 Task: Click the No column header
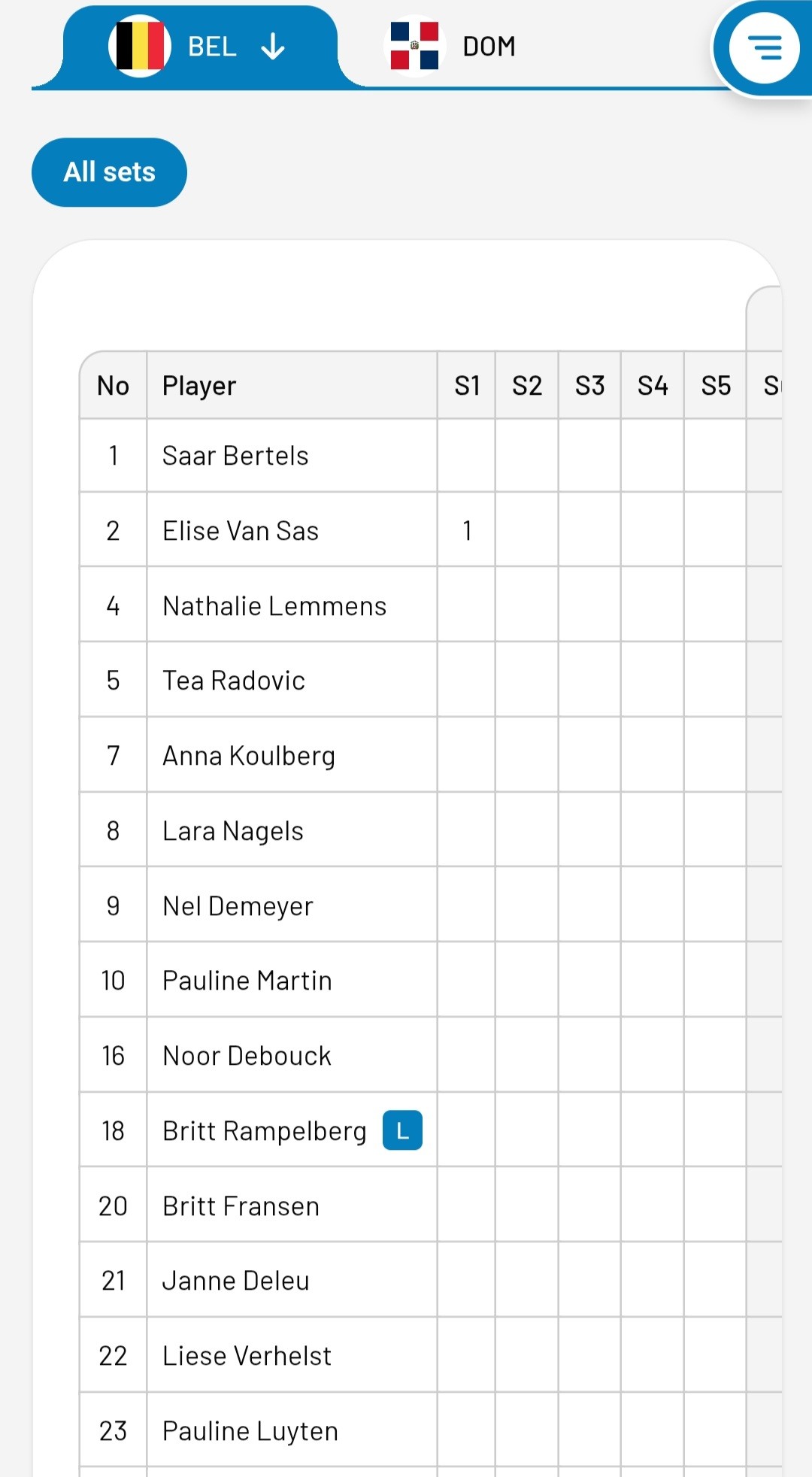(114, 386)
